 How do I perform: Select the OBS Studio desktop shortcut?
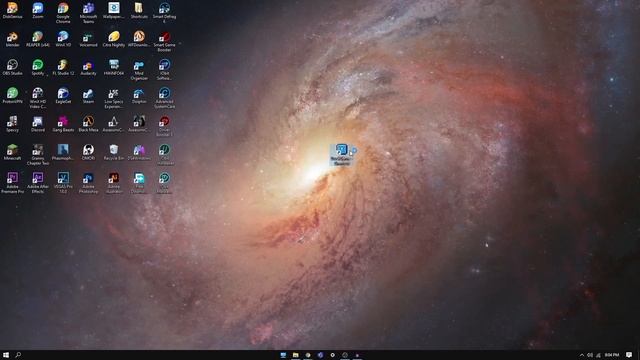(x=12, y=67)
